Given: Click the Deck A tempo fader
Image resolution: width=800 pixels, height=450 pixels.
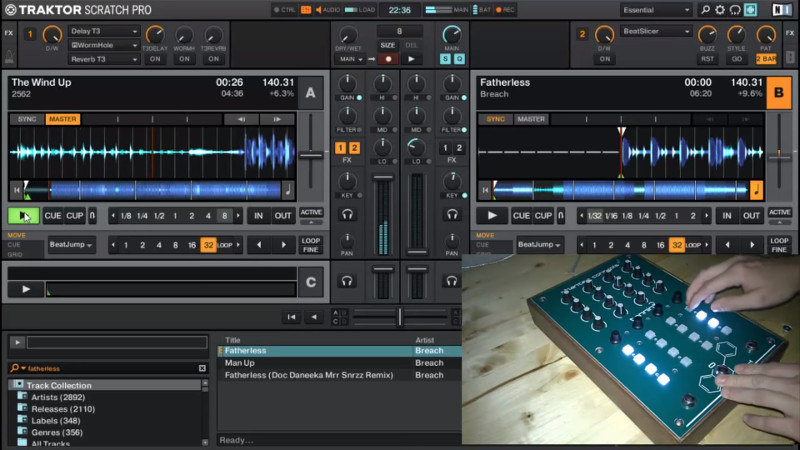Looking at the screenshot, I should 311,154.
